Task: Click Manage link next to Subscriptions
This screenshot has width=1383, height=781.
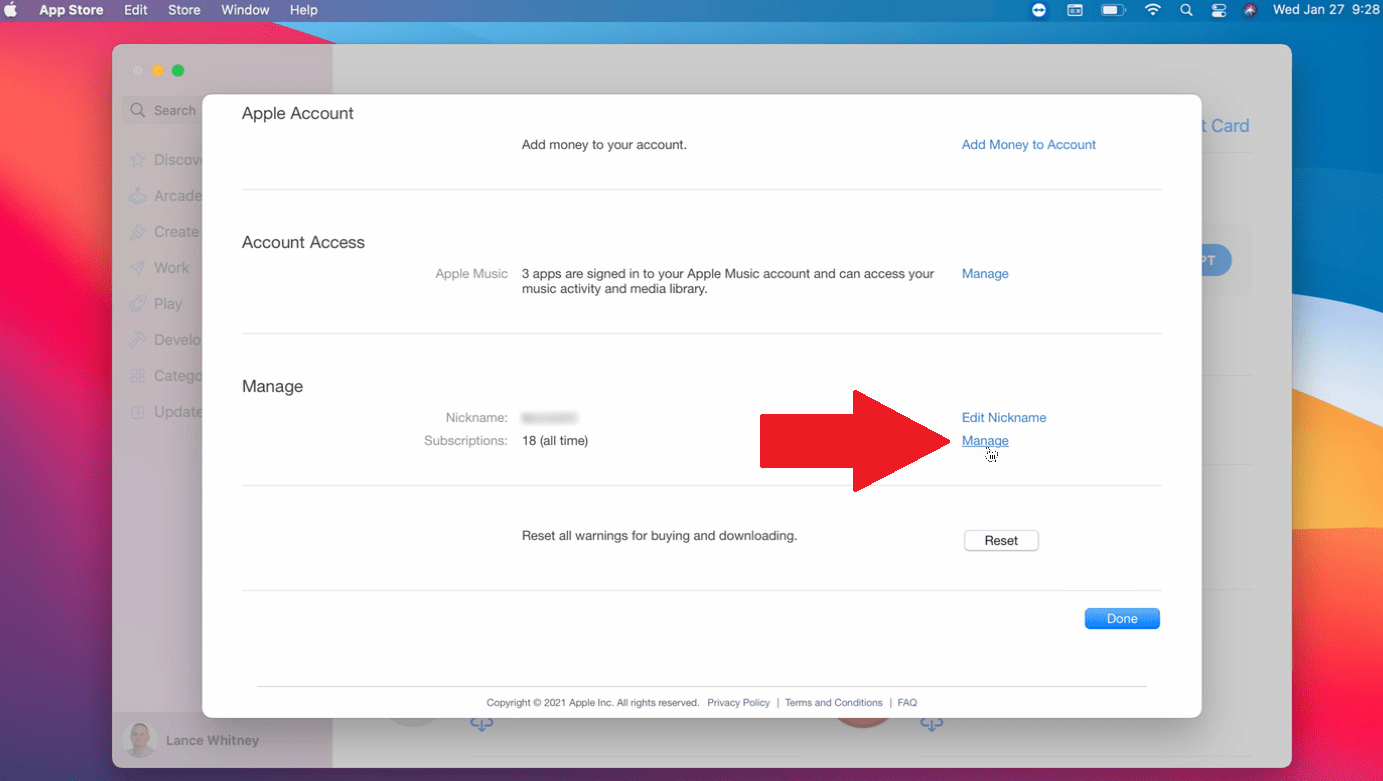Action: point(985,441)
